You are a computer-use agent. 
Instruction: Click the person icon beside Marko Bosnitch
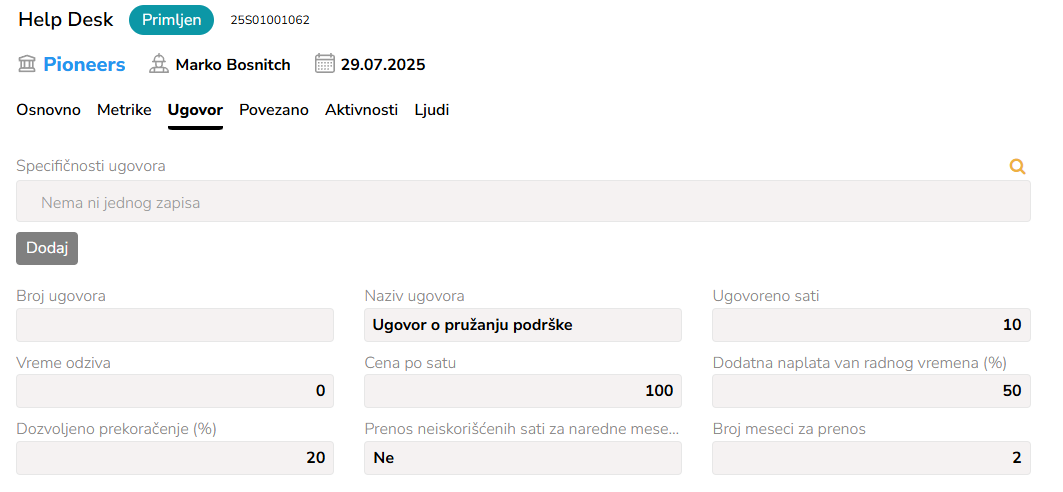click(x=158, y=65)
